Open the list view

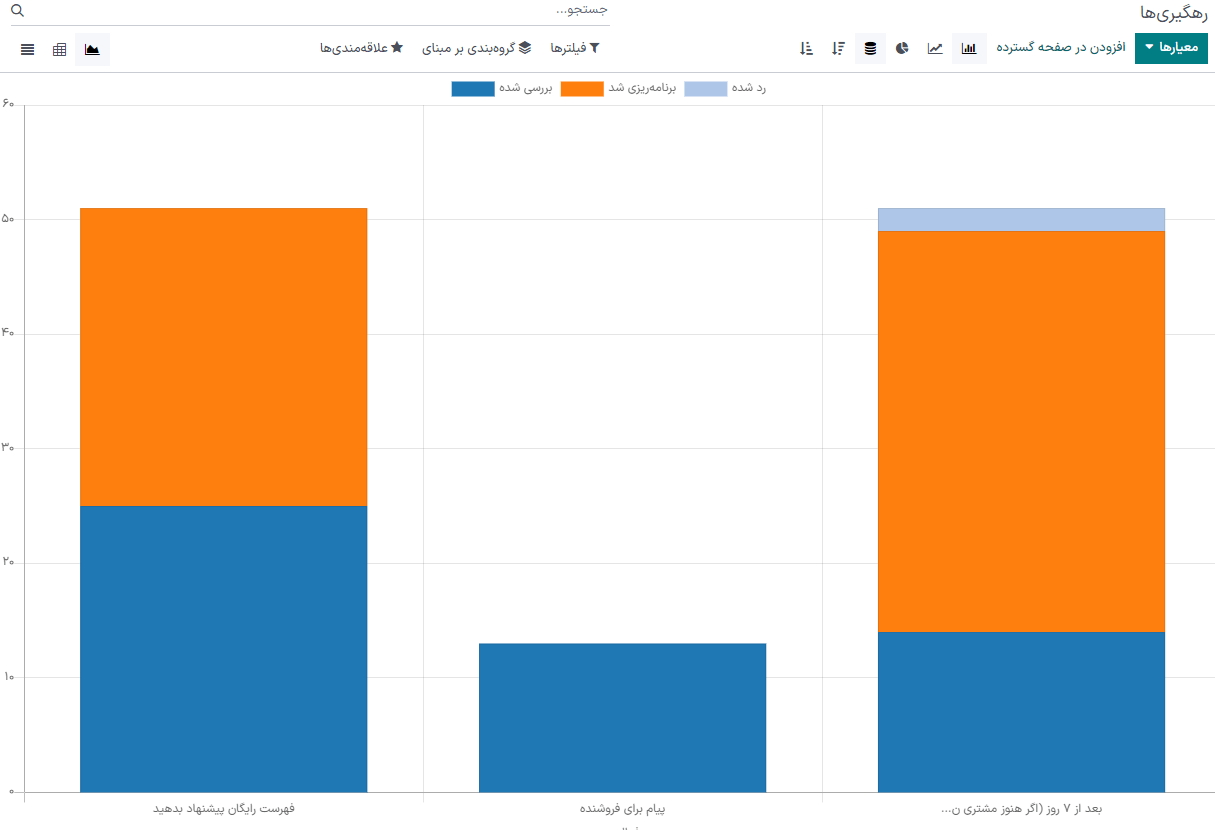28,49
